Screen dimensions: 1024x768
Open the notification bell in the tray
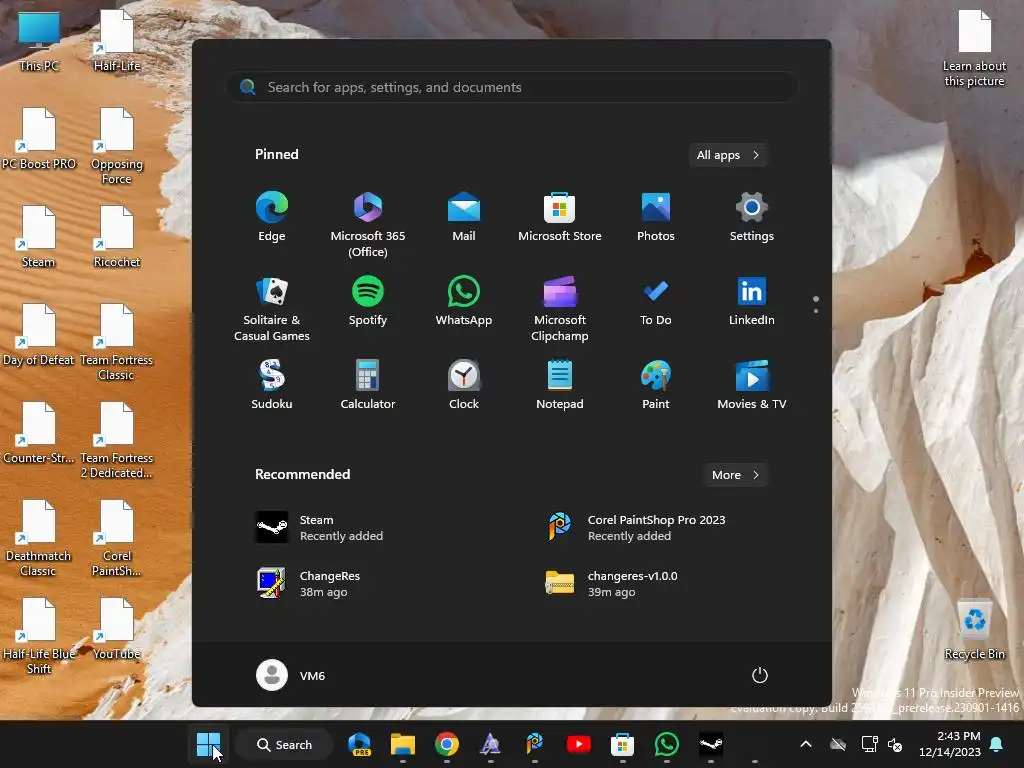click(x=997, y=744)
